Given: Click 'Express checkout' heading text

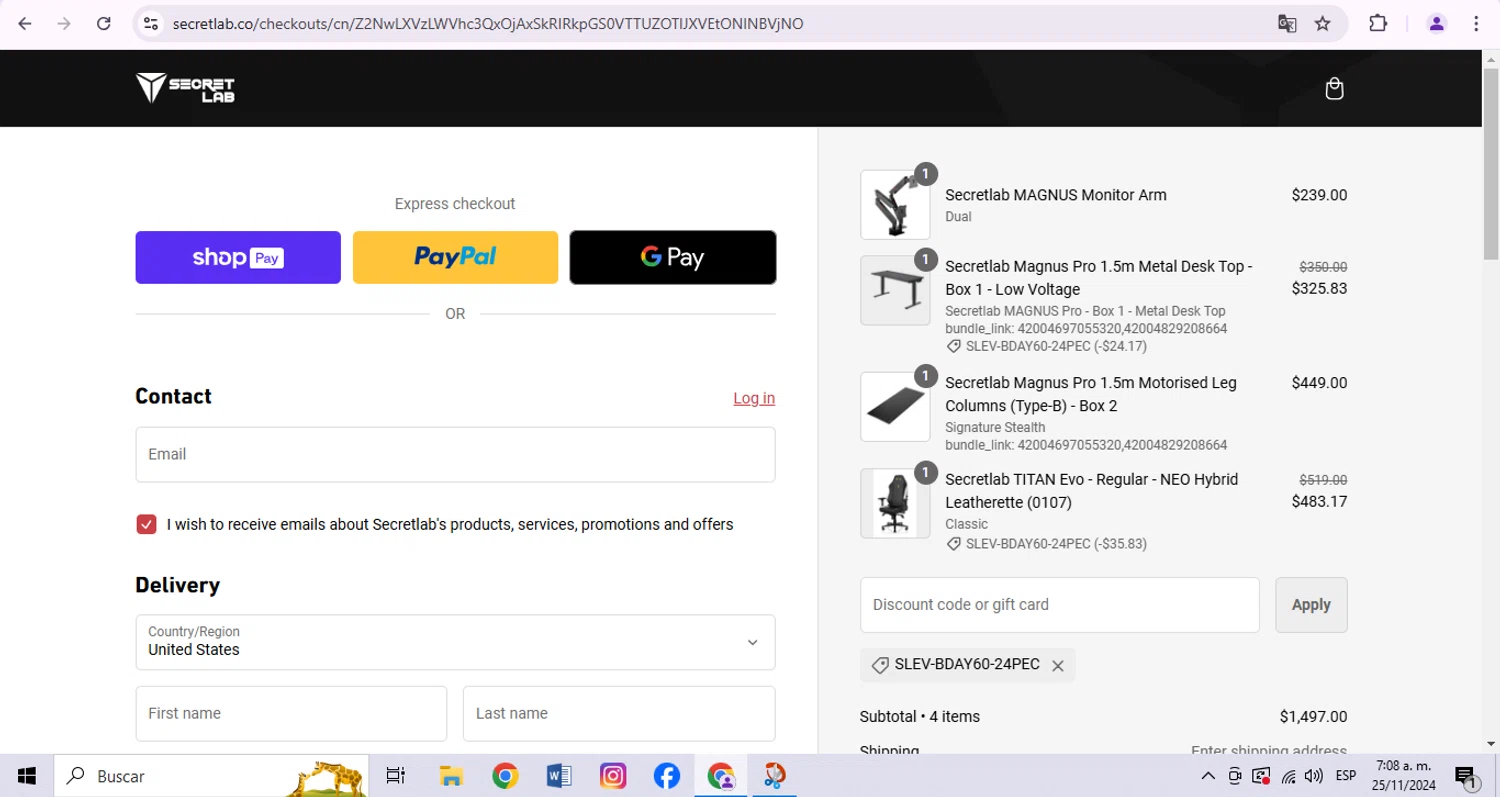Looking at the screenshot, I should 455,204.
